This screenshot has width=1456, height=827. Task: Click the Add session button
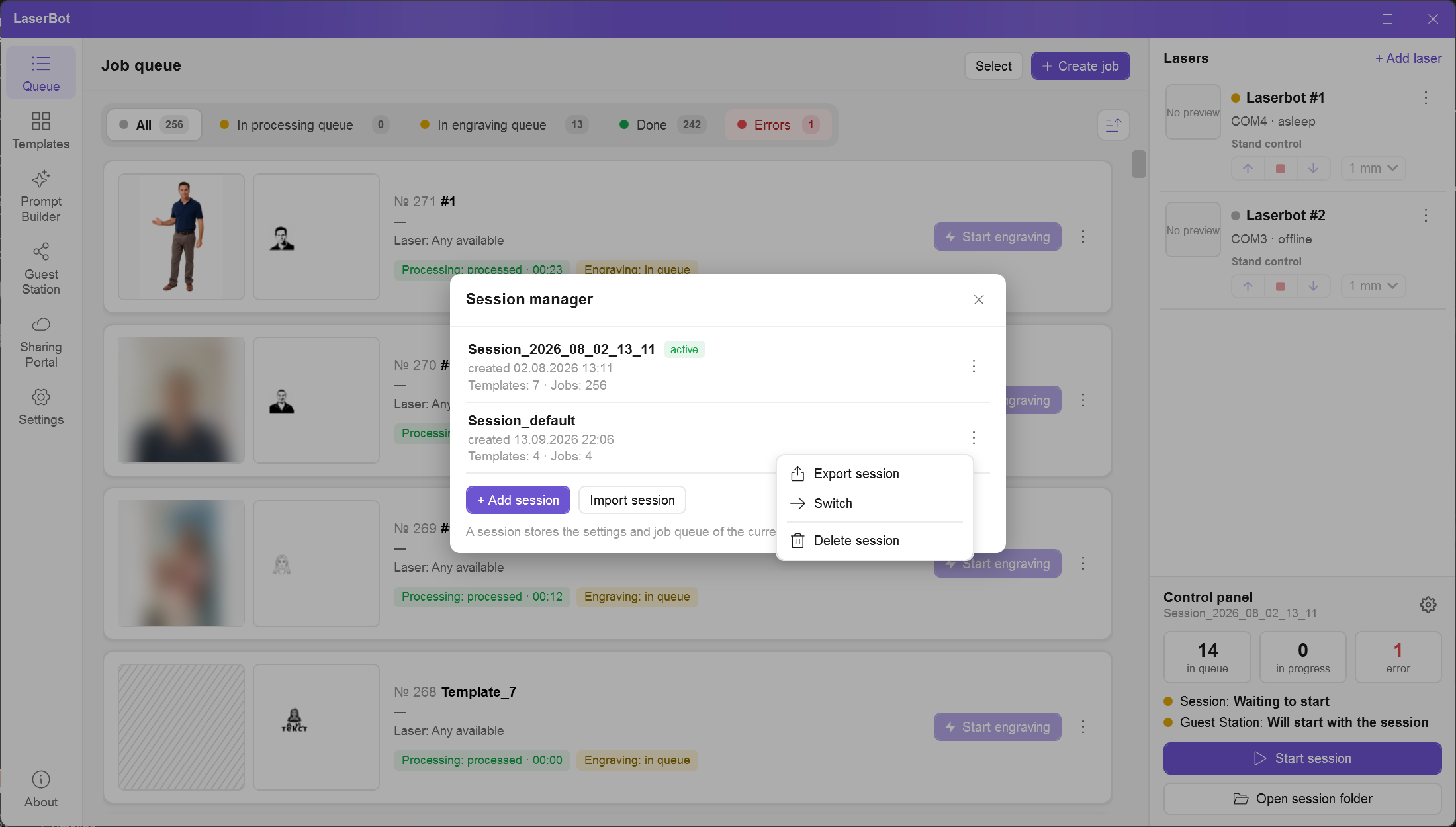click(518, 500)
